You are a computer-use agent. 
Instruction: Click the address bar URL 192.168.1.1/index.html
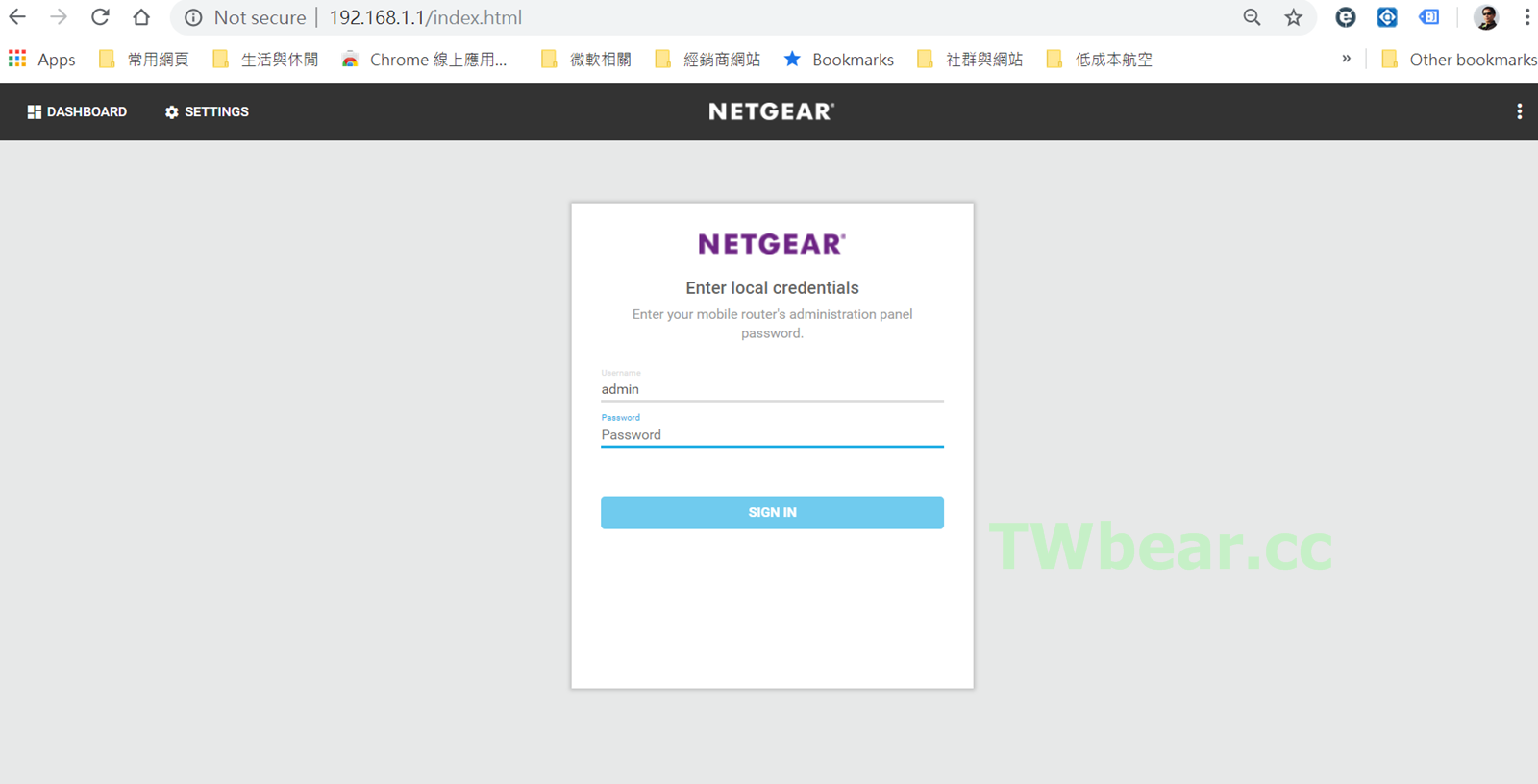coord(426,17)
